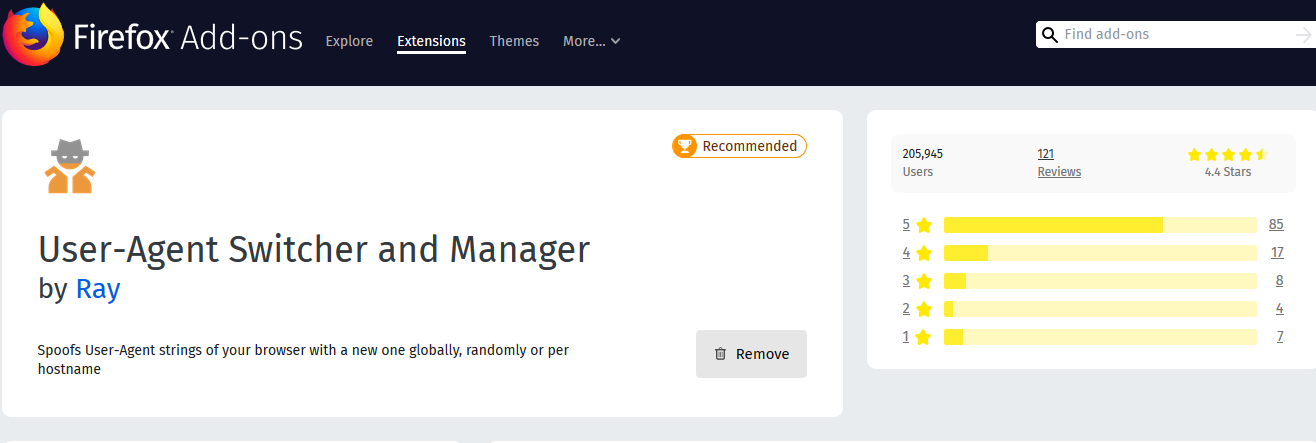Click the 4.4 Stars text
This screenshot has width=1316, height=443.
tap(1228, 172)
